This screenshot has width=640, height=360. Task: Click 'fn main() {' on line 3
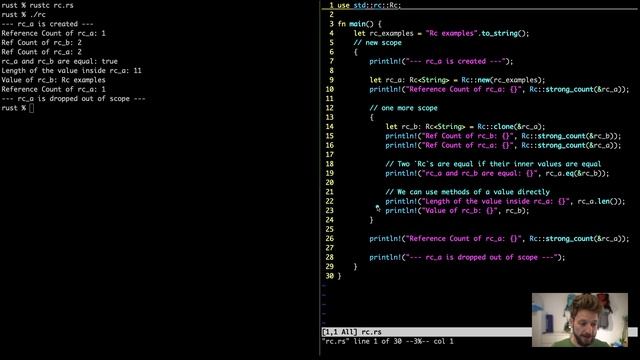360,24
